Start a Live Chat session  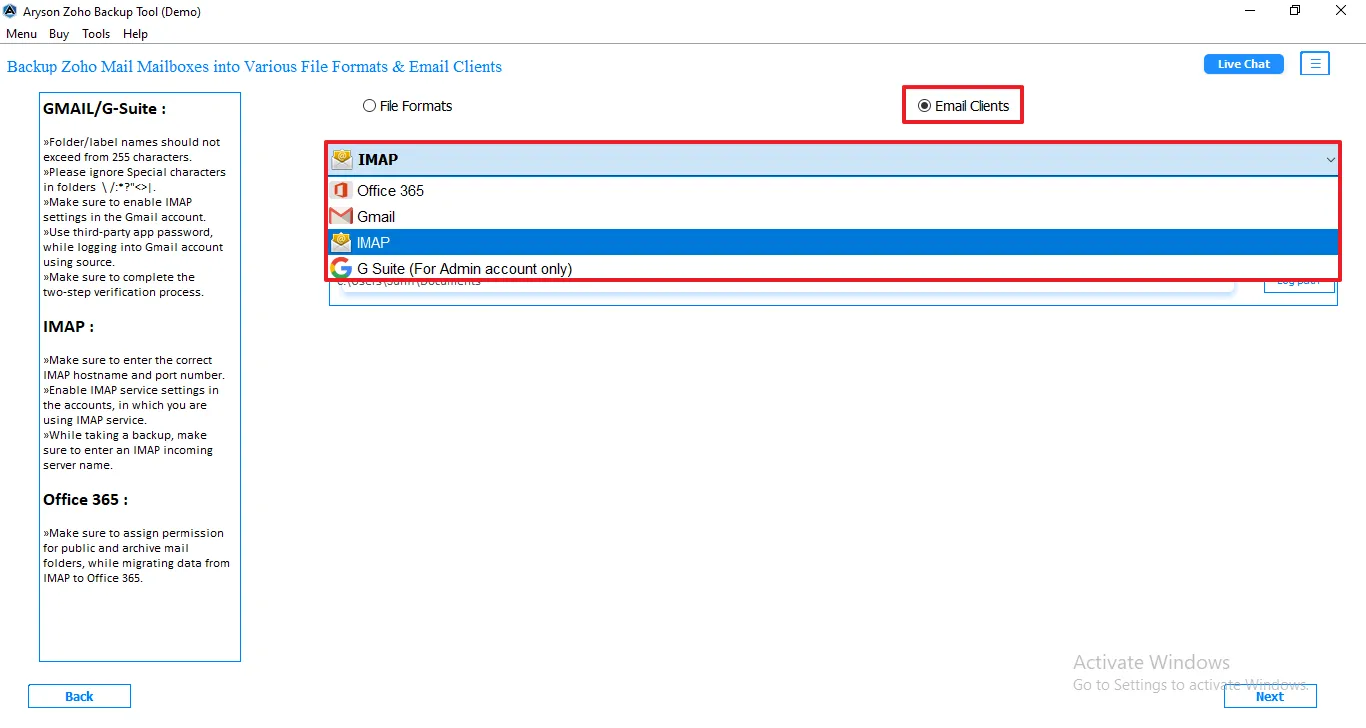point(1243,64)
